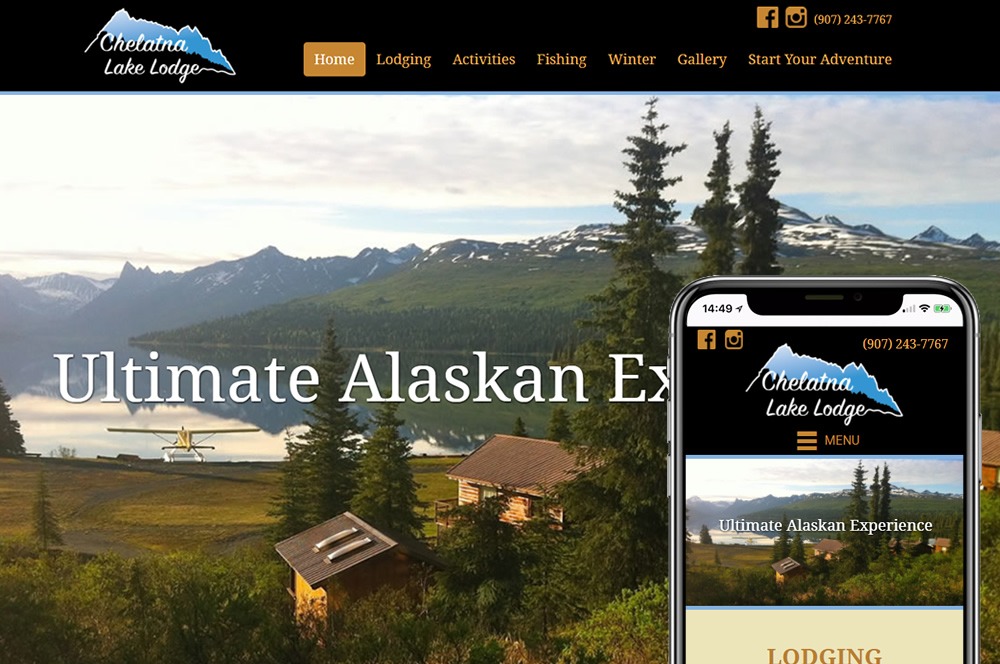Select the Home navigation tab
Image resolution: width=1000 pixels, height=664 pixels.
(x=334, y=59)
